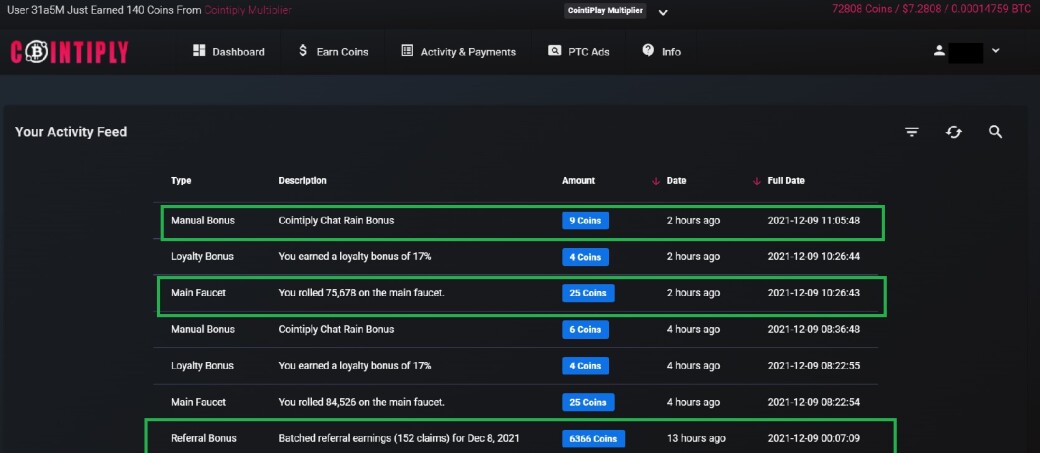The width and height of the screenshot is (1040, 453).
Task: Select the 25 Coins badge for roll 84,526
Action: [588, 402]
